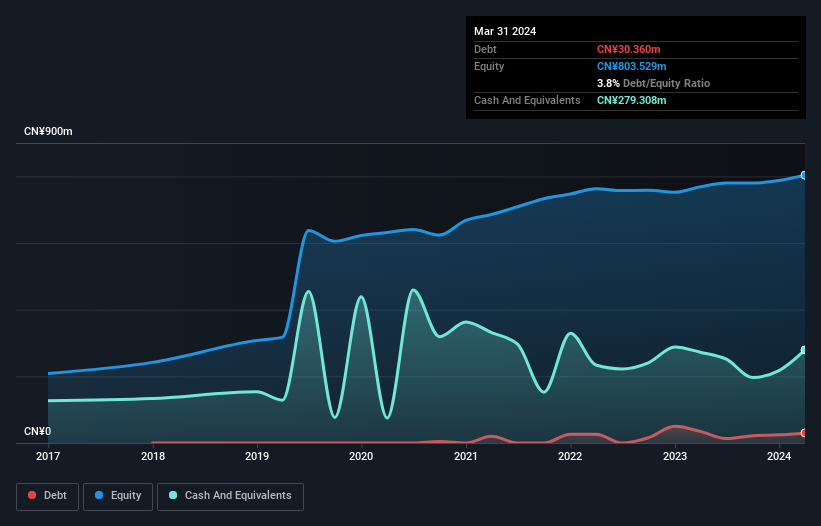Click Cash And Equivalents label in tooltip
The height and width of the screenshot is (526, 821).
click(527, 100)
